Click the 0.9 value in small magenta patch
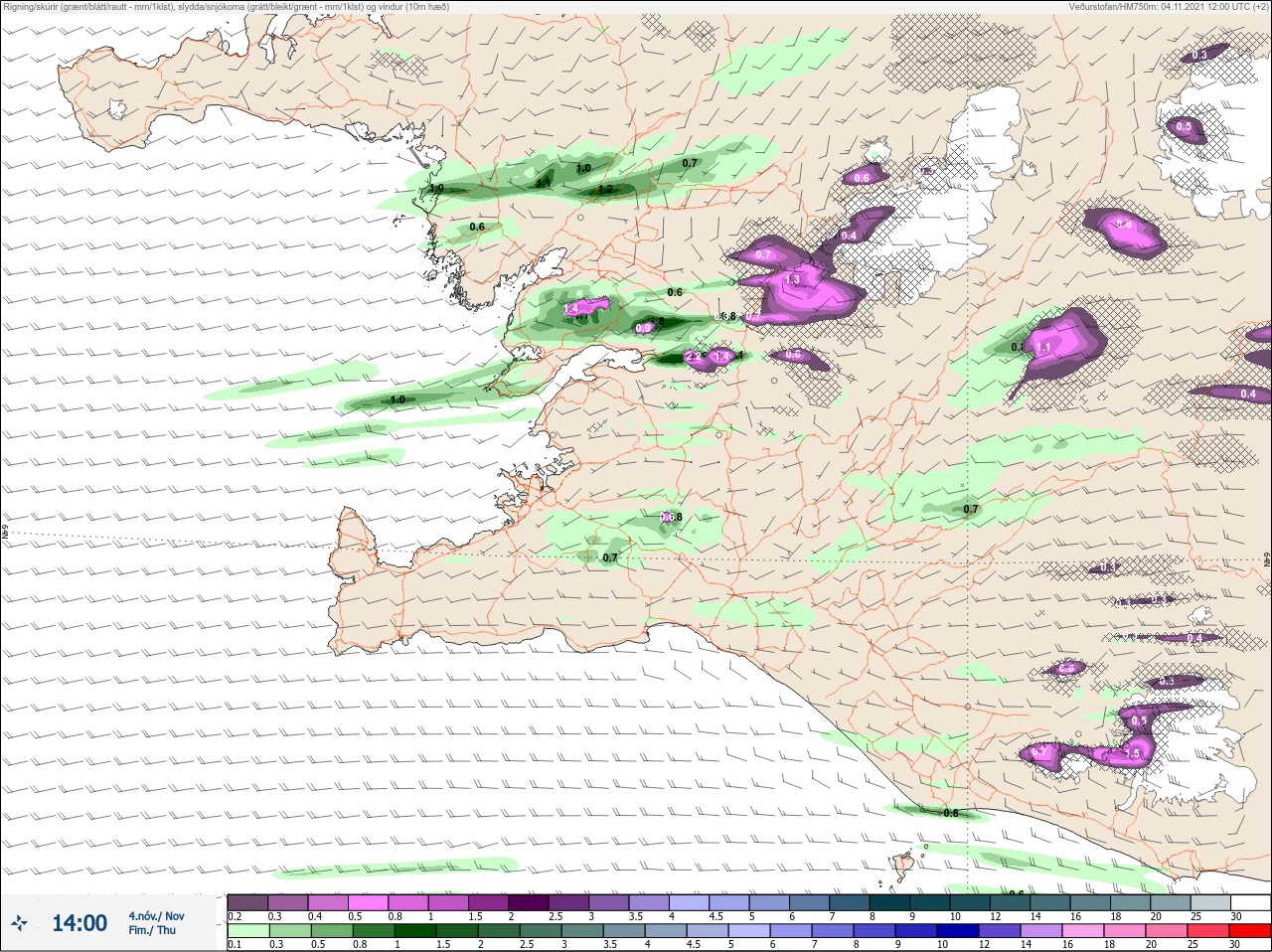This screenshot has height=952, width=1272. (643, 328)
